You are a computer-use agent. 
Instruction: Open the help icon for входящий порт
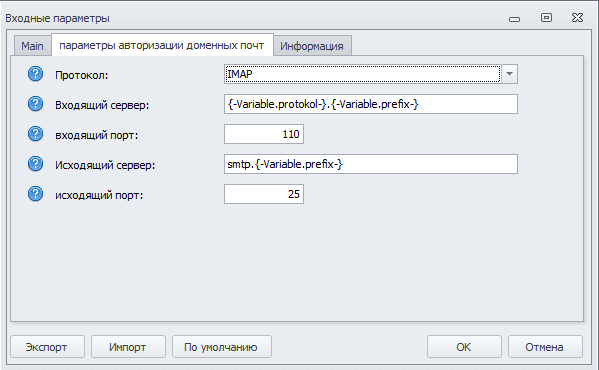point(35,134)
